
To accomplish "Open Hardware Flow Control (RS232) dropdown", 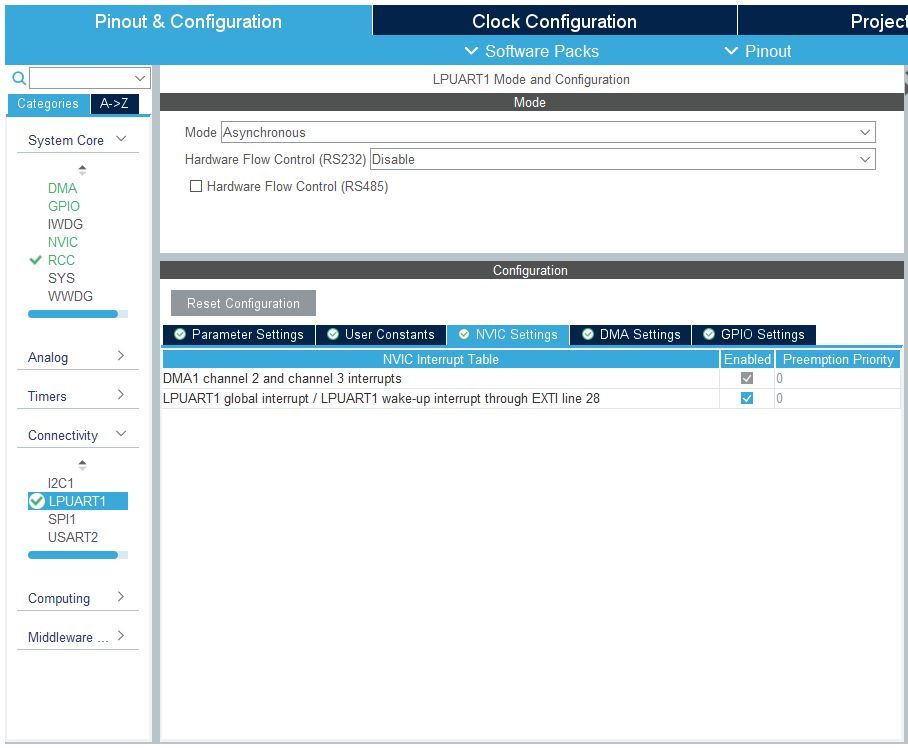I will tap(623, 159).
